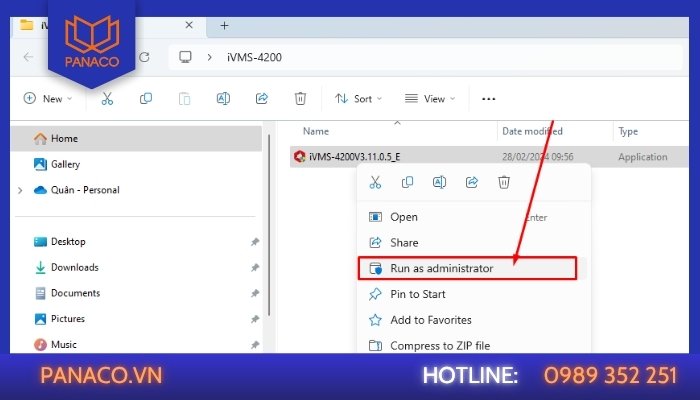Select Compress to ZIP file
This screenshot has height=400, width=700.
[x=474, y=346]
